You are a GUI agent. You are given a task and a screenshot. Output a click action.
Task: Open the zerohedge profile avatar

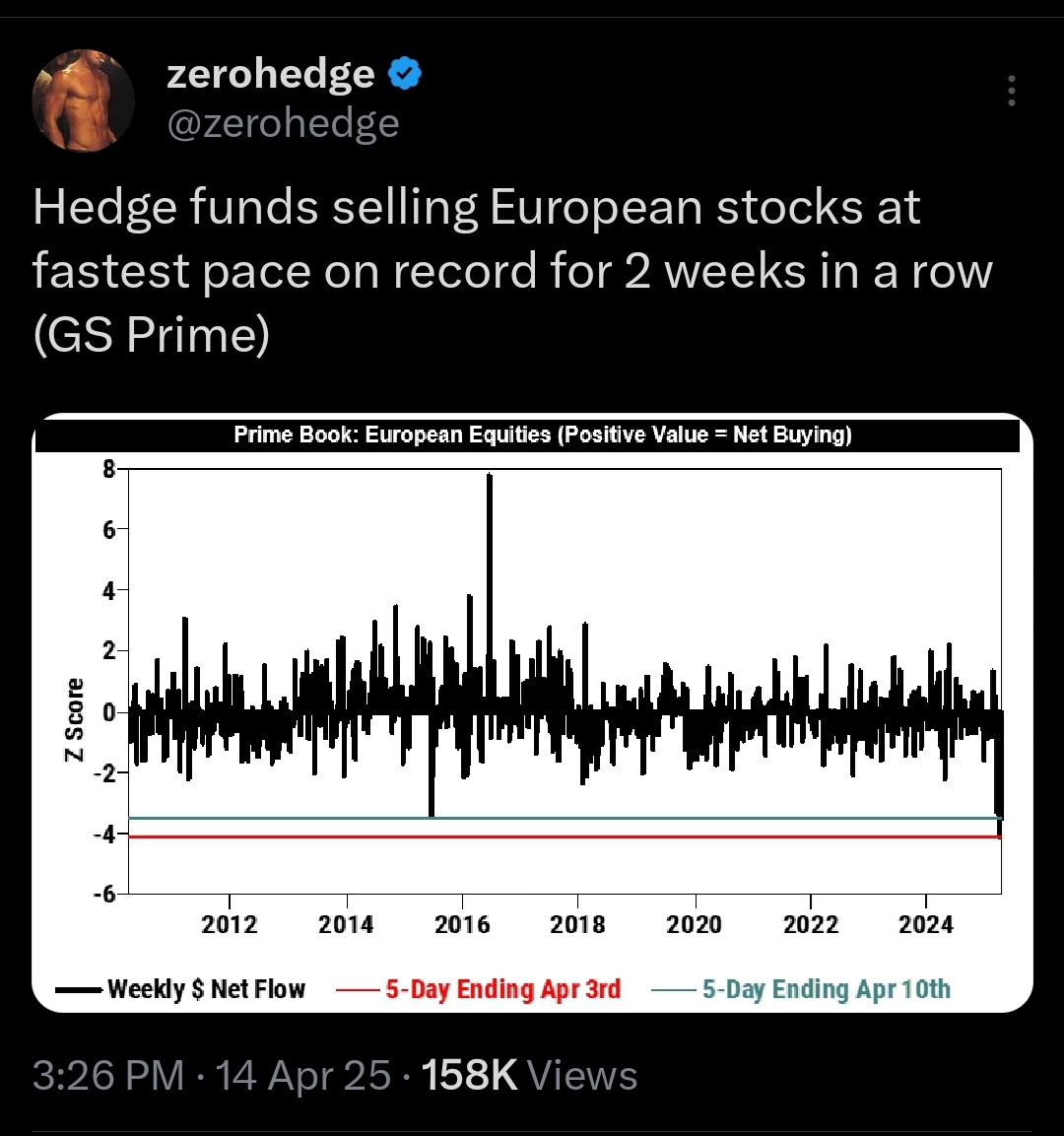click(x=83, y=100)
